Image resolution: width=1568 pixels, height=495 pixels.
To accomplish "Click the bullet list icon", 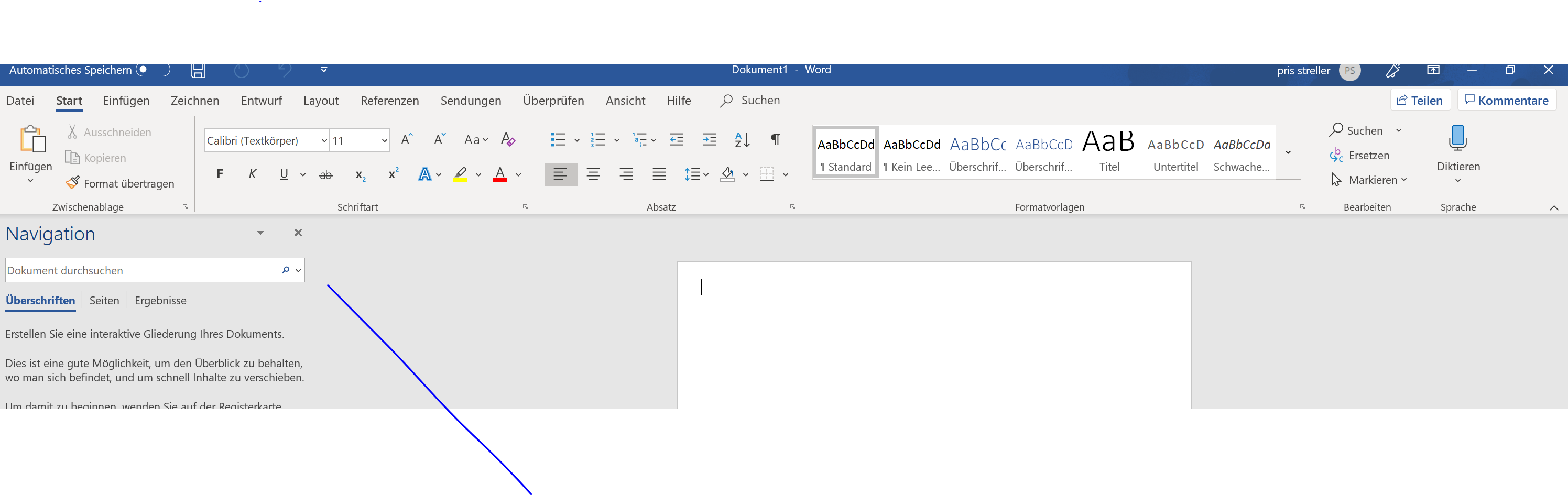I will 558,139.
